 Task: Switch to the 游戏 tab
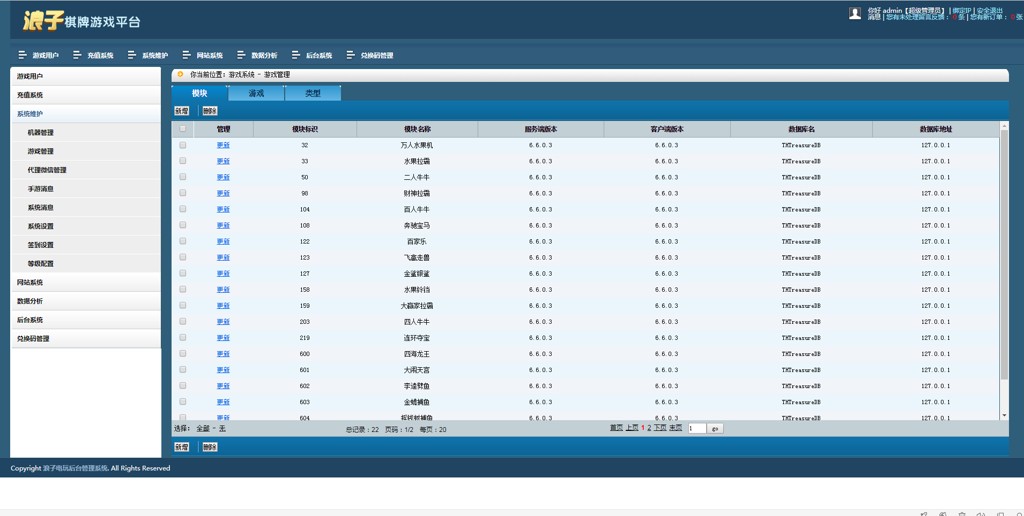(256, 93)
